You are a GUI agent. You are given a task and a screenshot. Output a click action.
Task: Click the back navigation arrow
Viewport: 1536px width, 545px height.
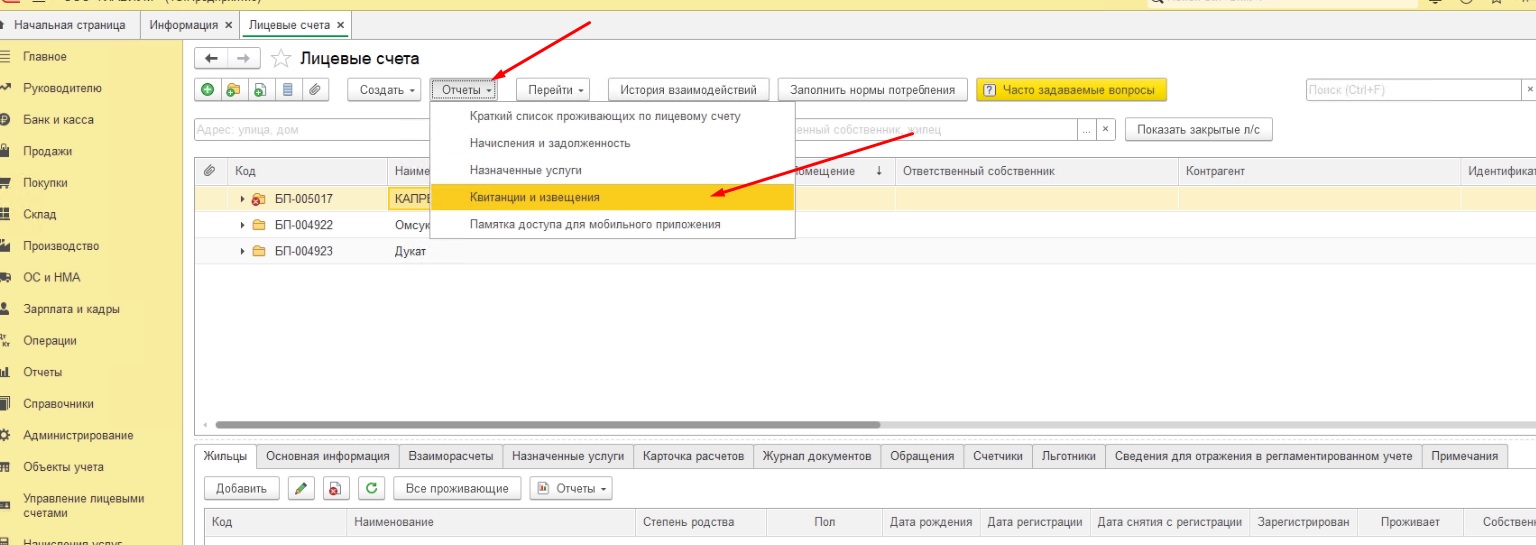[212, 59]
